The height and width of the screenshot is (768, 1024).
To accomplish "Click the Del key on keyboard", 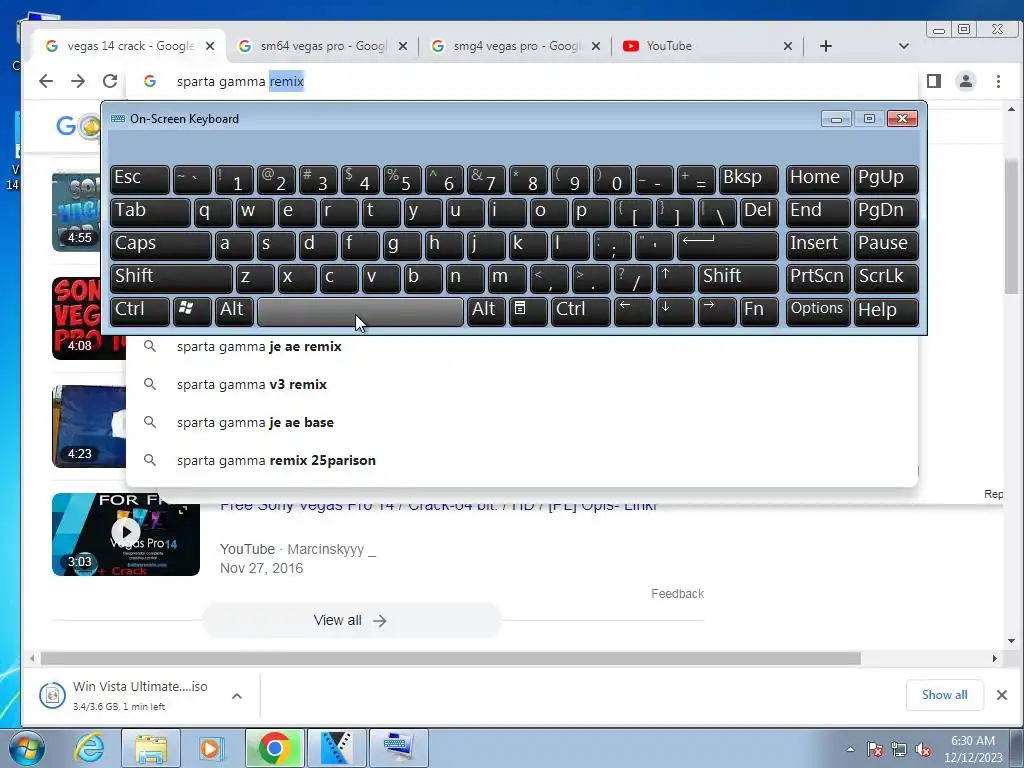I will click(760, 212).
